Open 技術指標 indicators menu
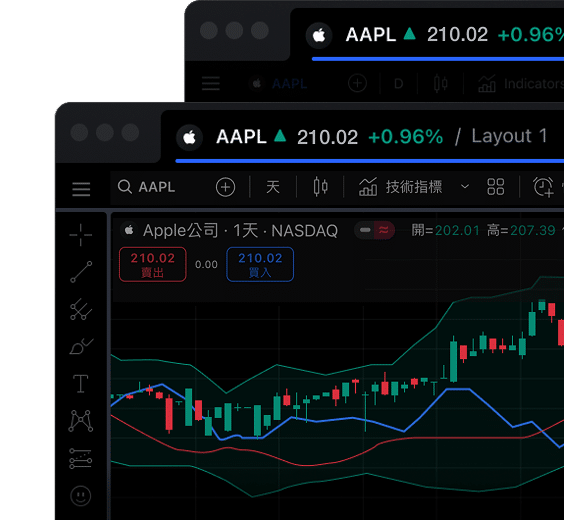Image resolution: width=564 pixels, height=520 pixels. [x=400, y=187]
